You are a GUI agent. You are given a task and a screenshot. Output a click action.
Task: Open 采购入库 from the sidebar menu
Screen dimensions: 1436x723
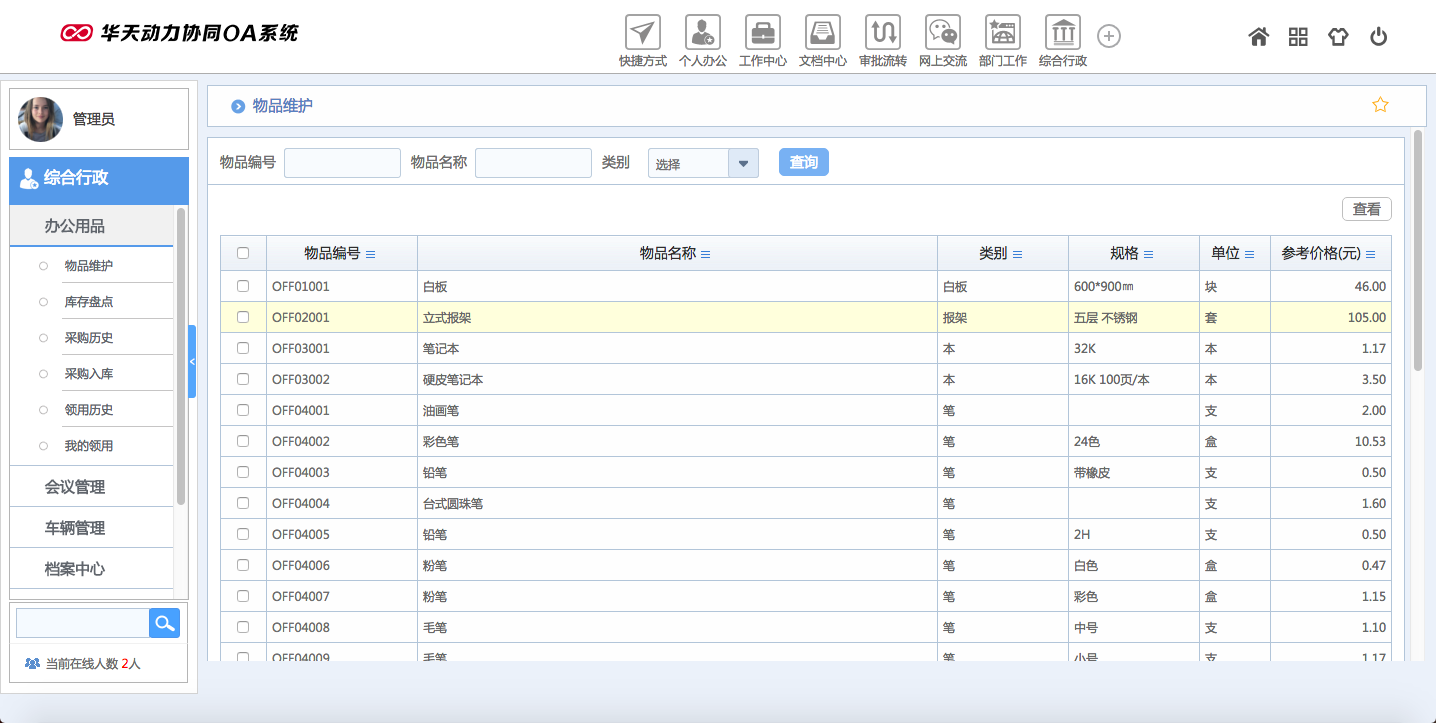coord(89,374)
